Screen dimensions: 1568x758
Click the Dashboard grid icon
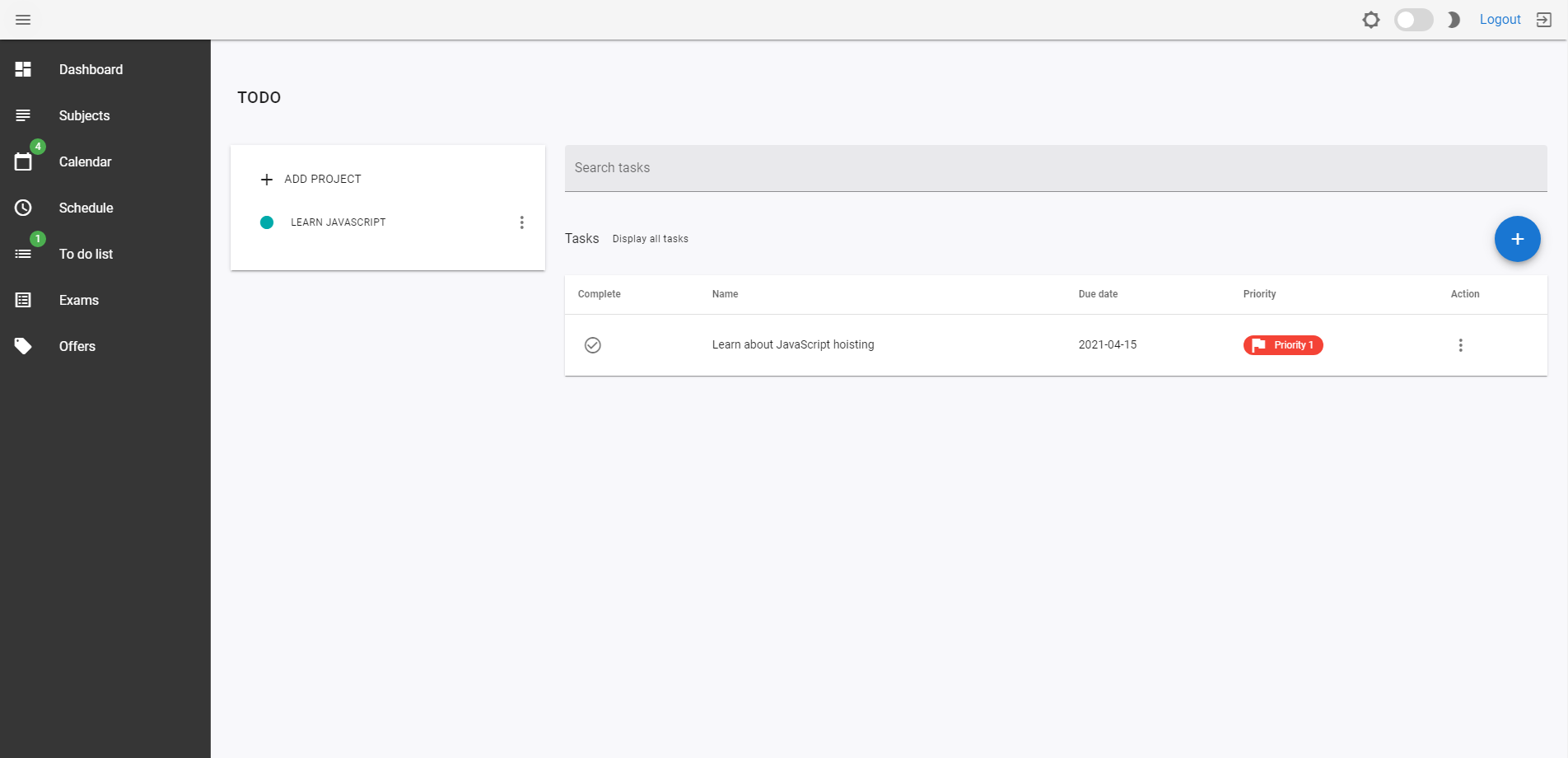pyautogui.click(x=23, y=69)
